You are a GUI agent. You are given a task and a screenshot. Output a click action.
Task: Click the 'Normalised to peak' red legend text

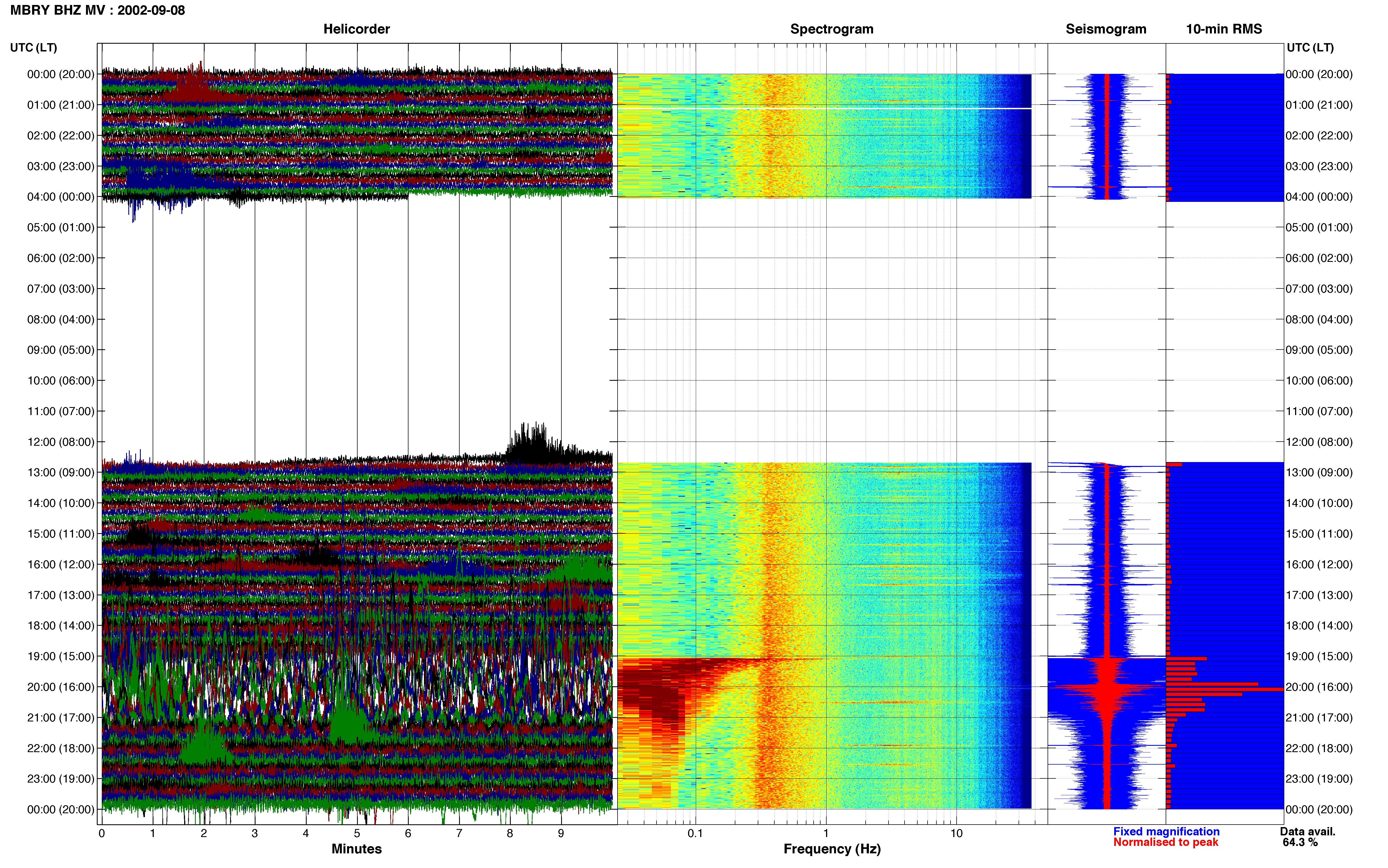(1165, 842)
